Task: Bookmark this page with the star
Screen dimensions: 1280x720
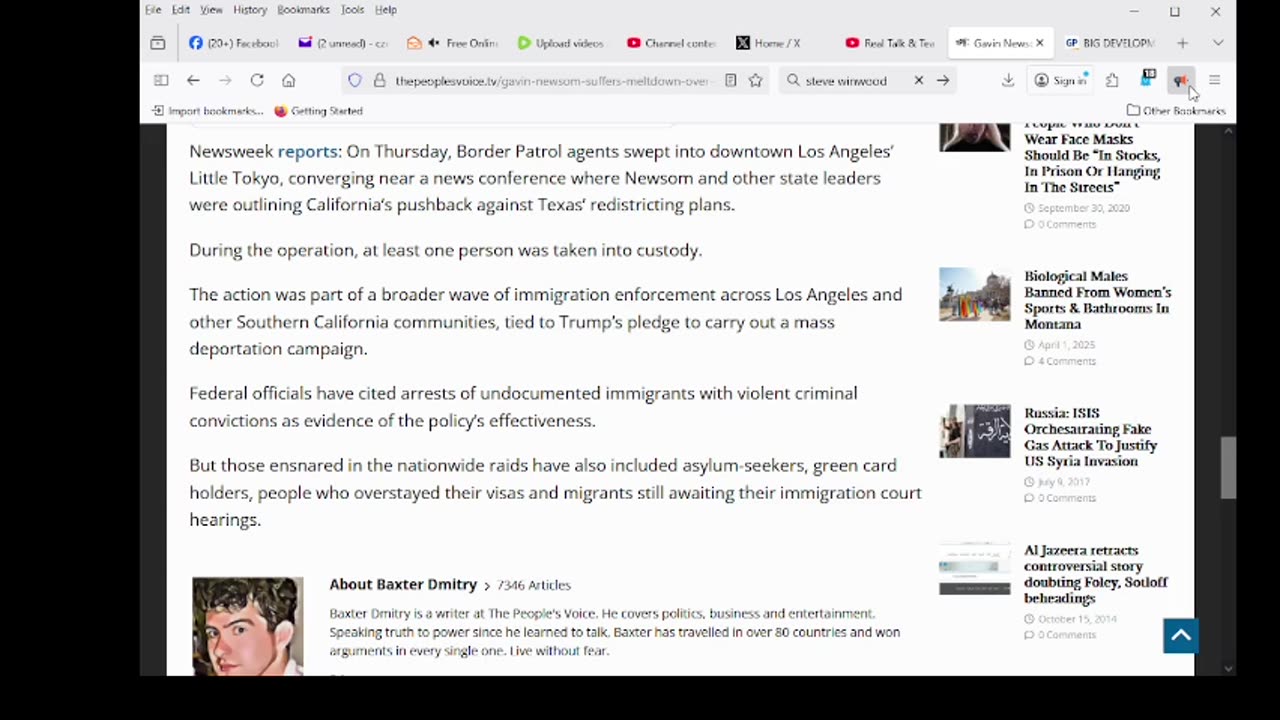Action: 756,80
